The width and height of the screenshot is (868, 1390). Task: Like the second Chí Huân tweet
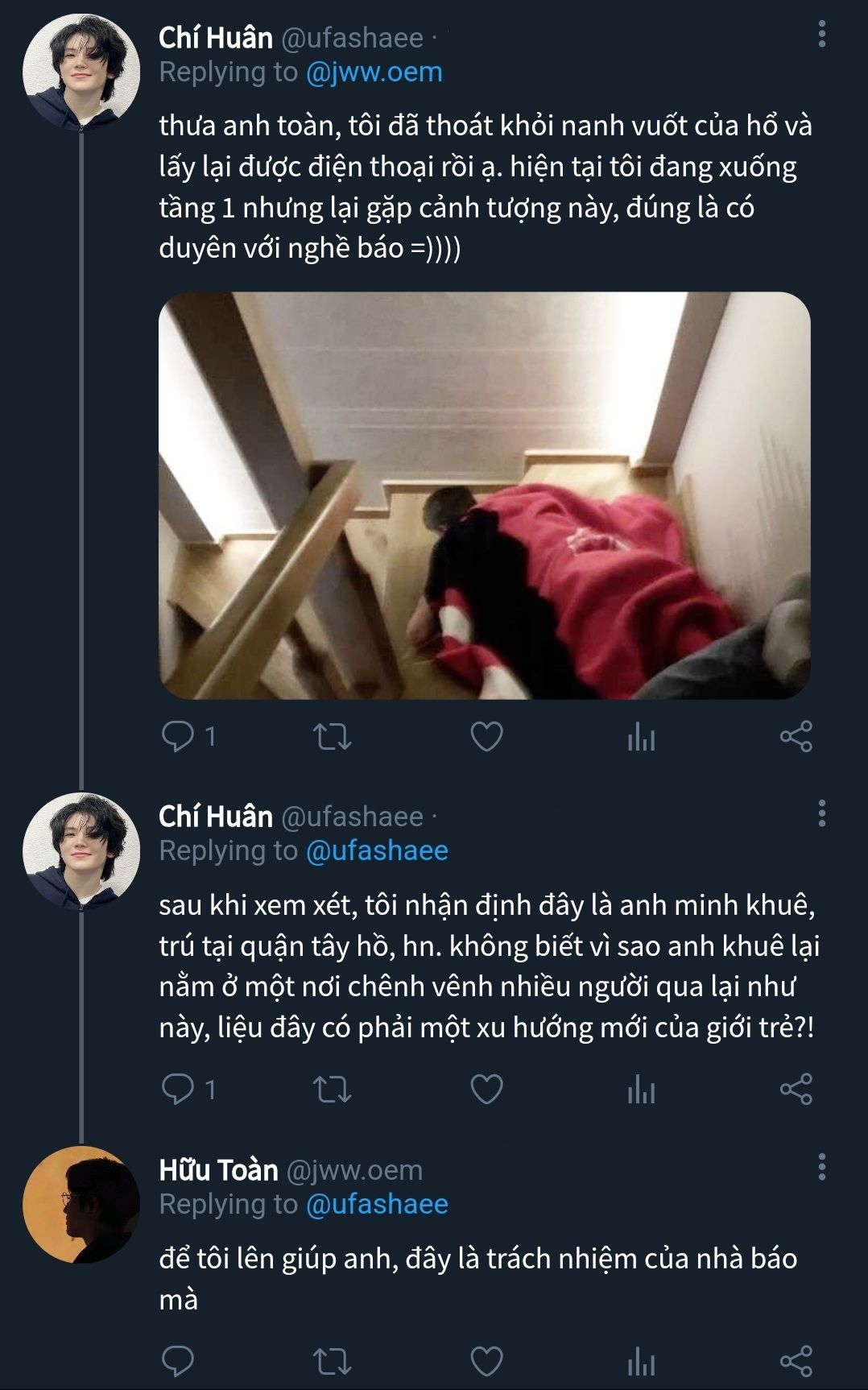[486, 1089]
